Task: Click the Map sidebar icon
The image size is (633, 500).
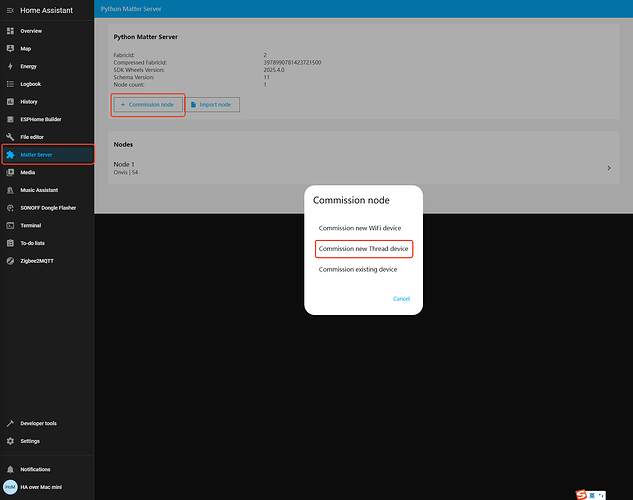Action: (10, 48)
